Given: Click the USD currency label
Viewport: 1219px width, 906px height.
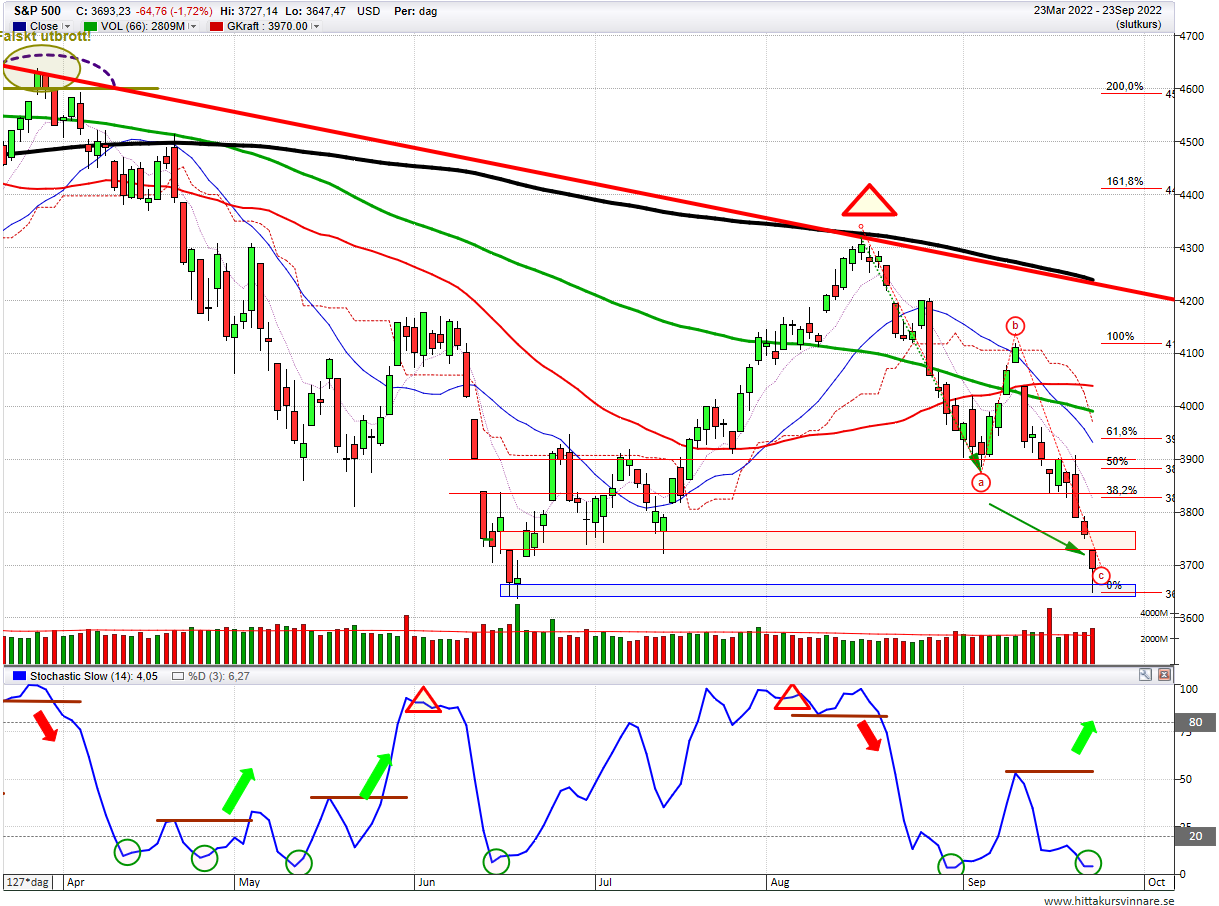Looking at the screenshot, I should tap(368, 10).
